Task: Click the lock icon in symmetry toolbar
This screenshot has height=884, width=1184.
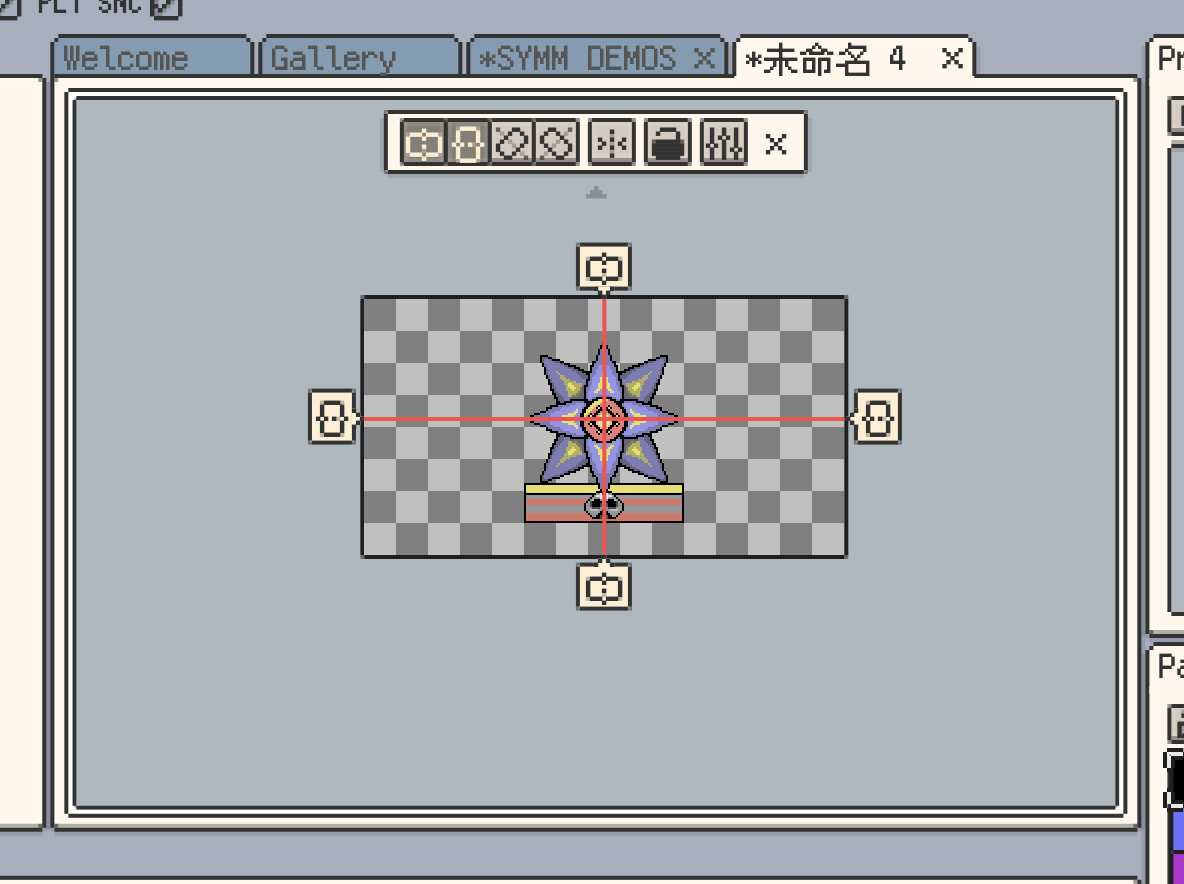Action: (x=667, y=144)
